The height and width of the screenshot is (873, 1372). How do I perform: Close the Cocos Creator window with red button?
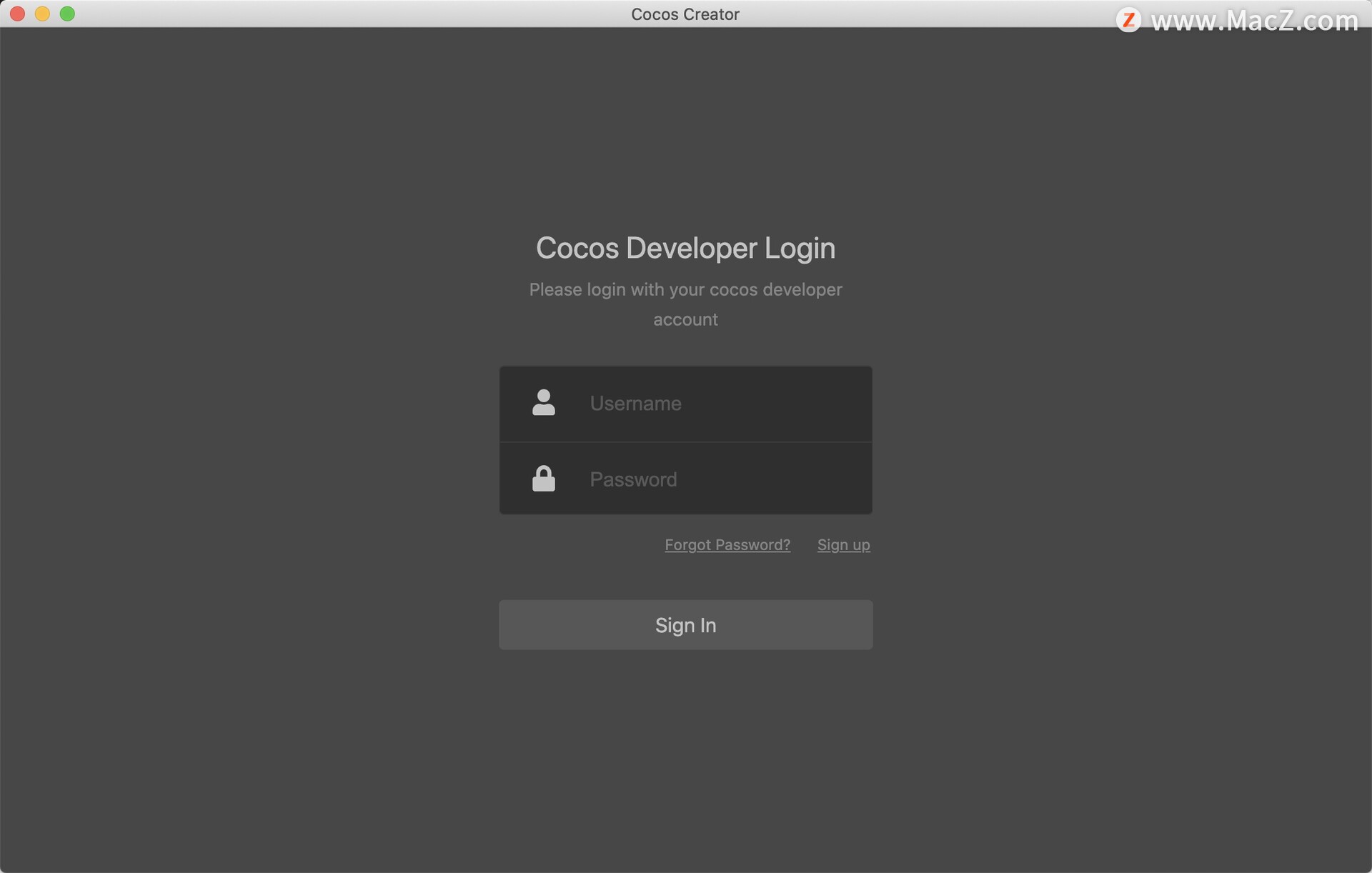point(18,14)
